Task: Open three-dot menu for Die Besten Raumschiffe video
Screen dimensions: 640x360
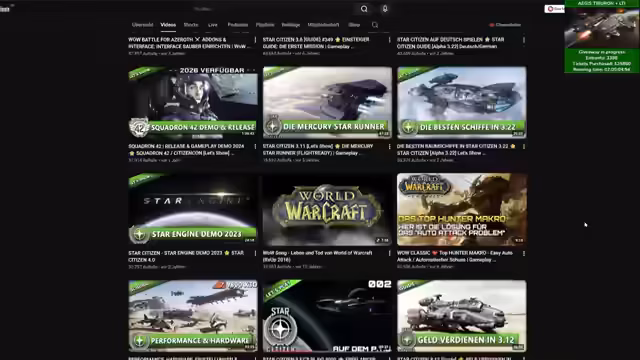Action: (524, 146)
